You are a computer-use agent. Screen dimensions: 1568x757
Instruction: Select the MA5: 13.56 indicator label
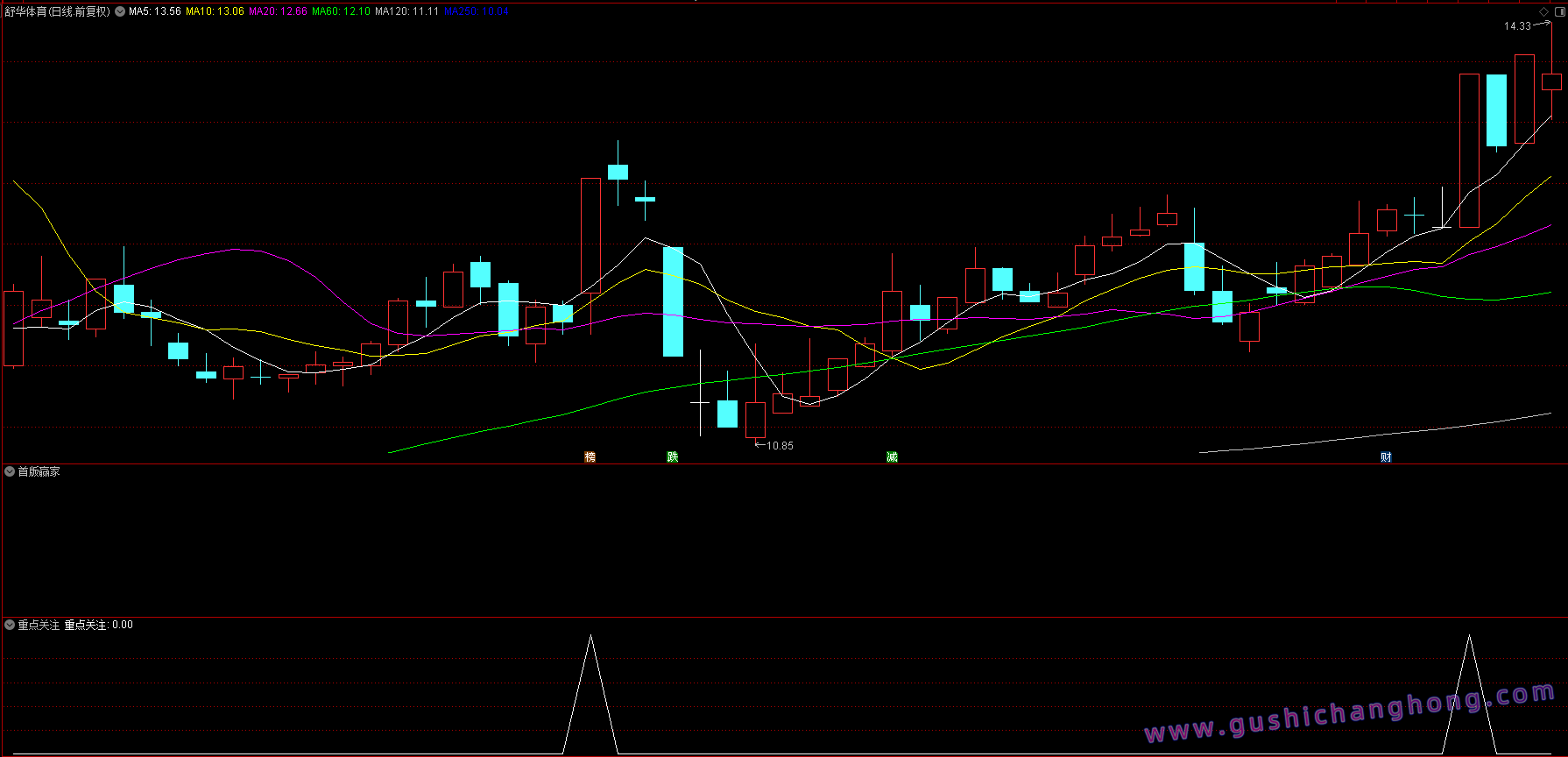[x=155, y=11]
